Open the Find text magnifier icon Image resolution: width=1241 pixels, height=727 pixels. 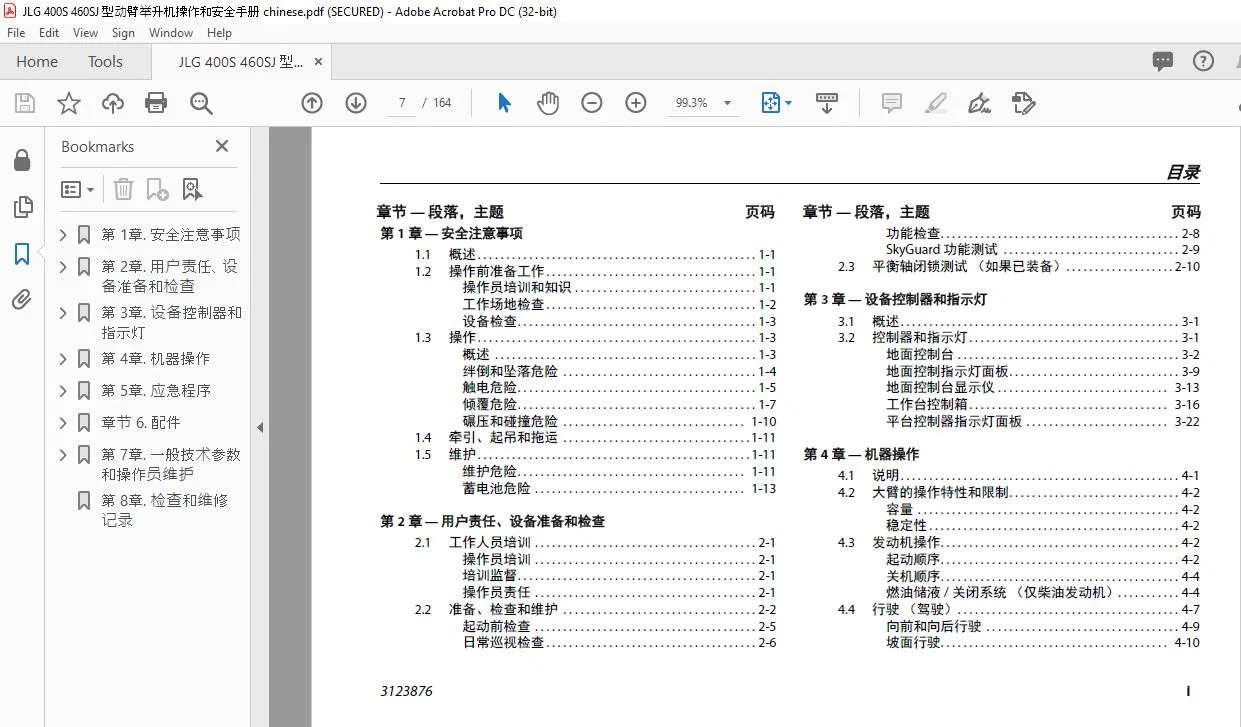(201, 103)
